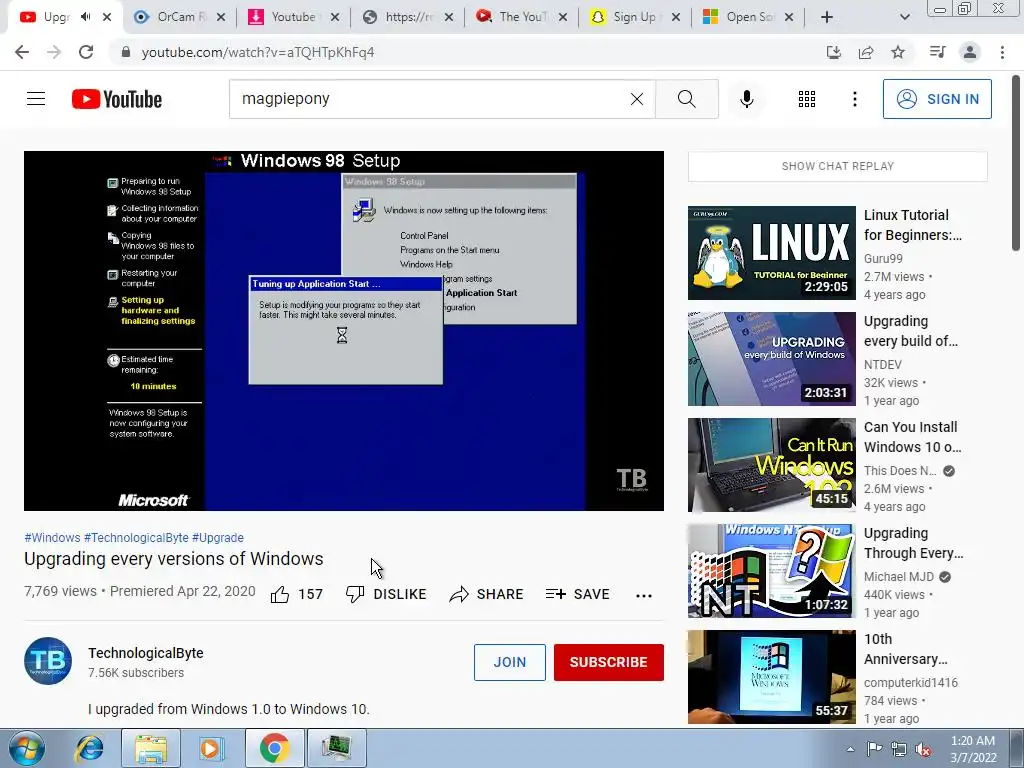Click the Dislike thumbs-down button
This screenshot has height=768, width=1024.
tap(386, 594)
